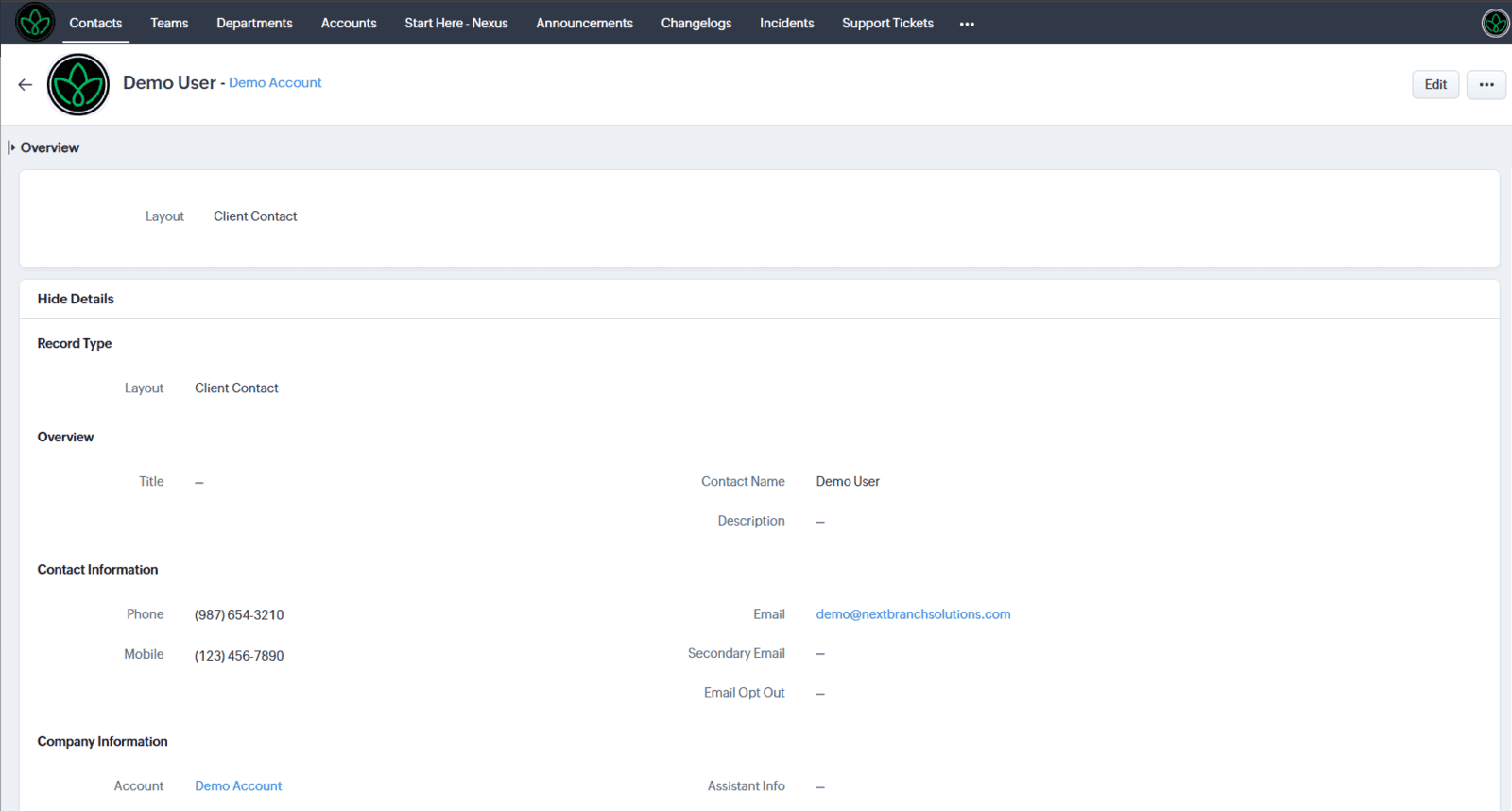Expand the Overview side panel
The height and width of the screenshot is (811, 1512).
[11, 147]
